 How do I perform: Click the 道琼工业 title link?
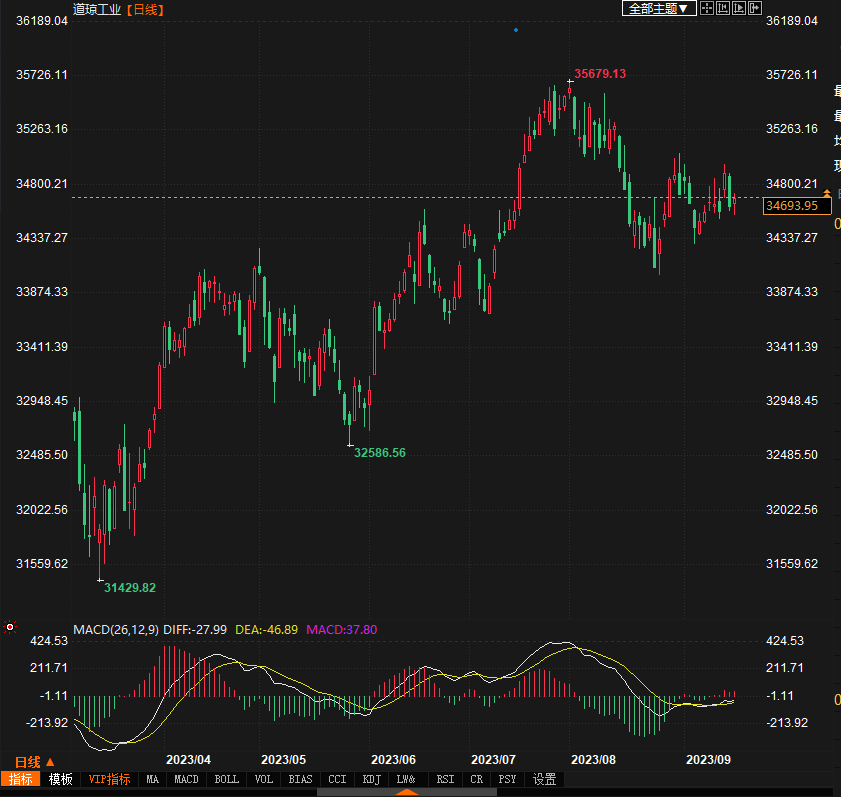(97, 9)
